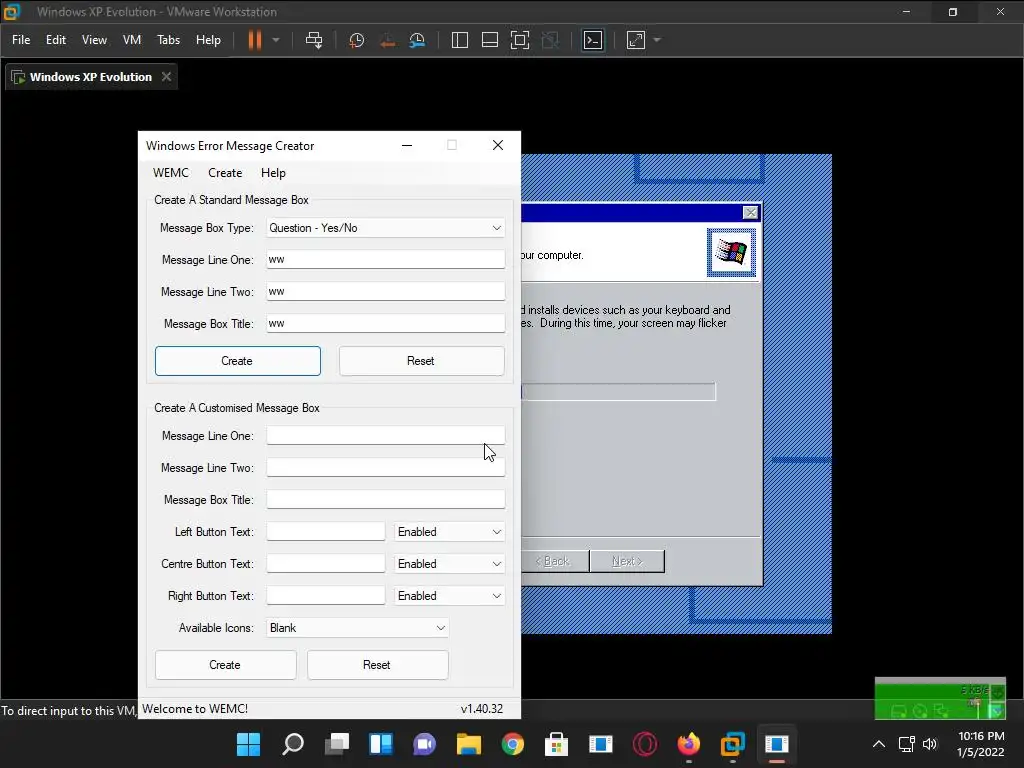Click the Centre Button Text field
Image resolution: width=1024 pixels, height=768 pixels.
pos(325,564)
